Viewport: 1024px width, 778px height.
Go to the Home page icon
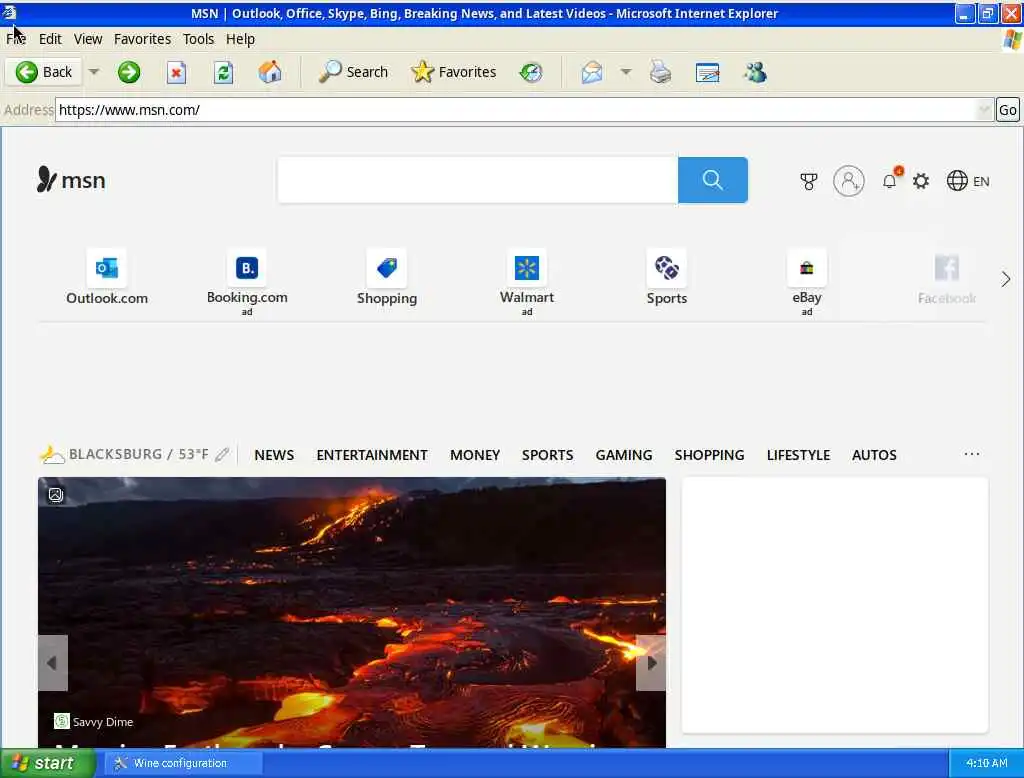(x=270, y=72)
